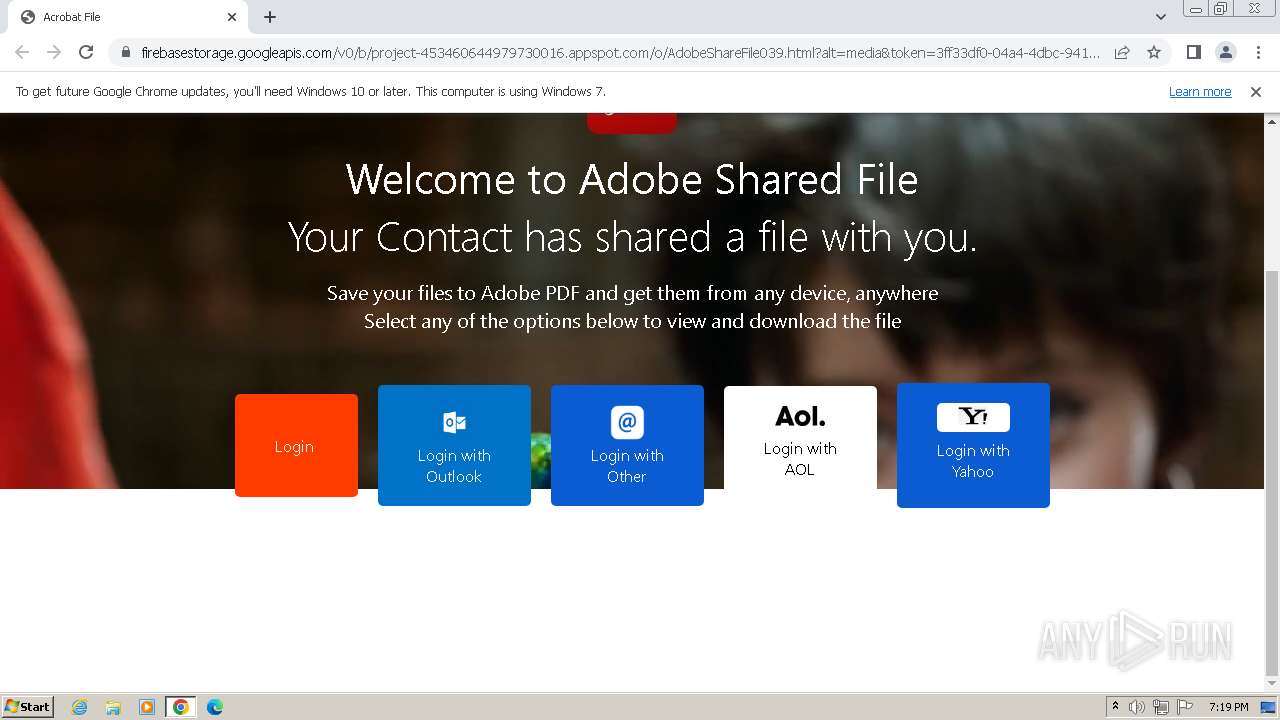Open a new browser tab

(270, 17)
